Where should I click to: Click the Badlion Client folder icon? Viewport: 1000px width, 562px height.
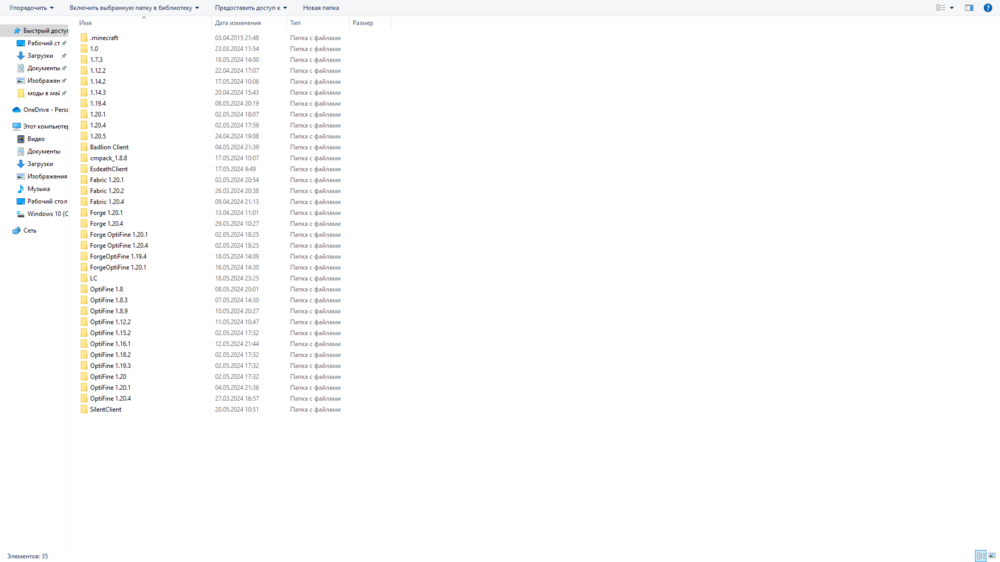[x=84, y=147]
